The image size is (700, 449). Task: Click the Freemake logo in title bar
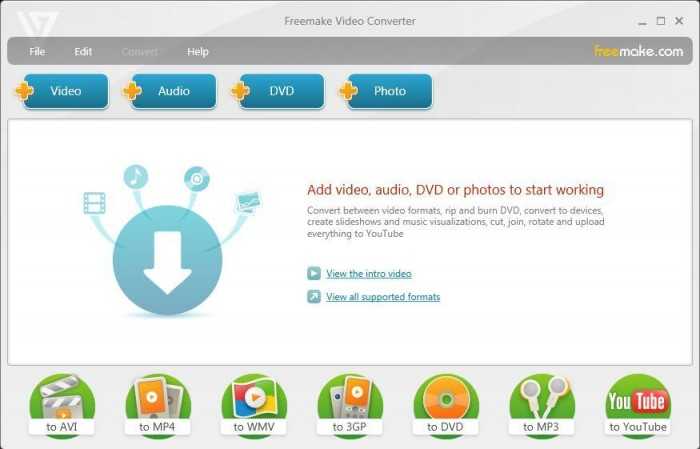(38, 24)
